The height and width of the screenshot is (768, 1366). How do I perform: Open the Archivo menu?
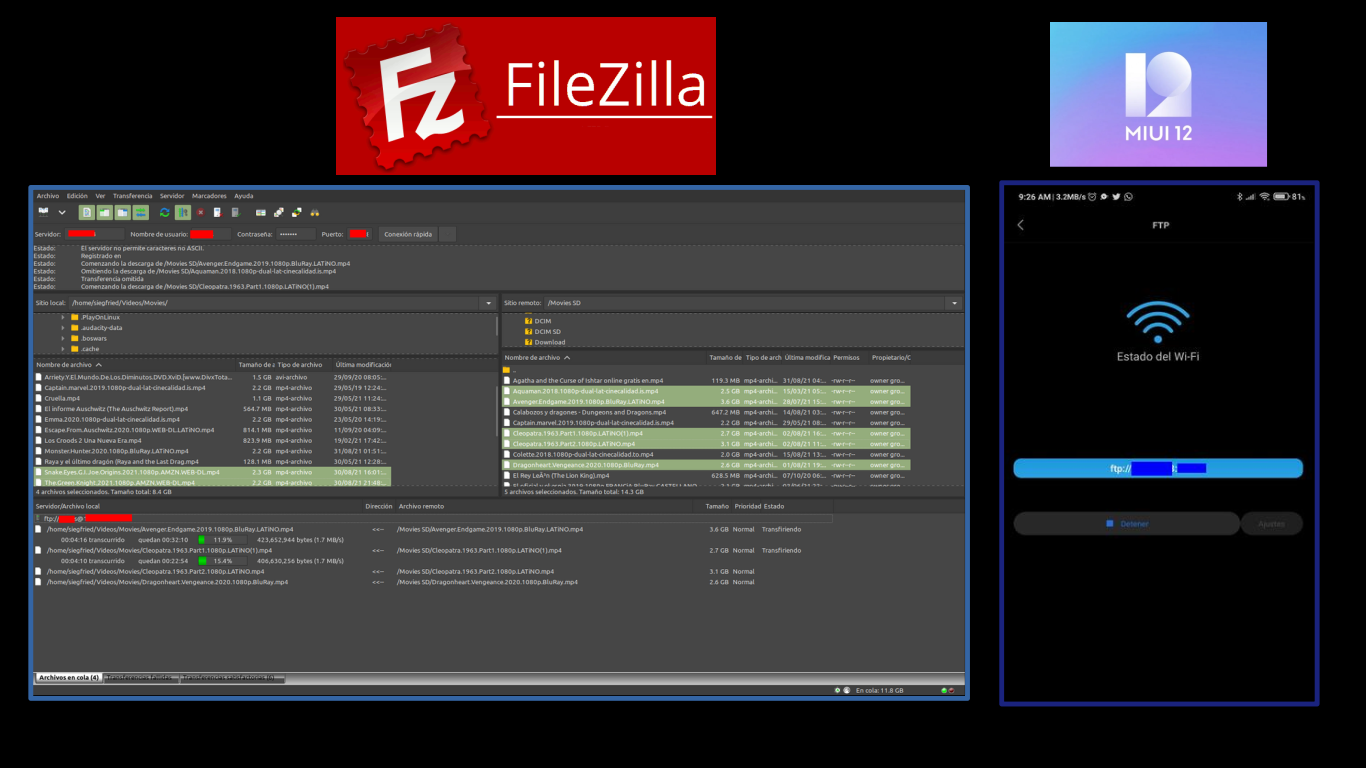tap(48, 196)
